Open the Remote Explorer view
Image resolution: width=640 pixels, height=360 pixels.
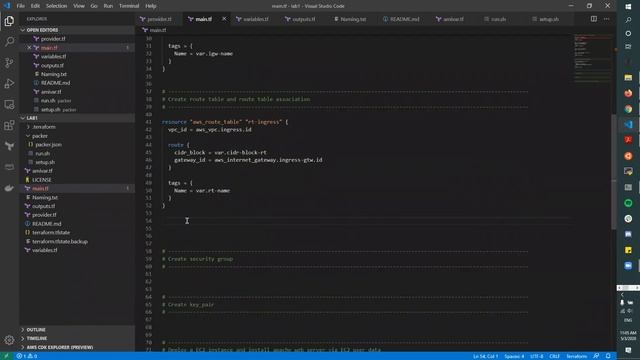click(9, 104)
